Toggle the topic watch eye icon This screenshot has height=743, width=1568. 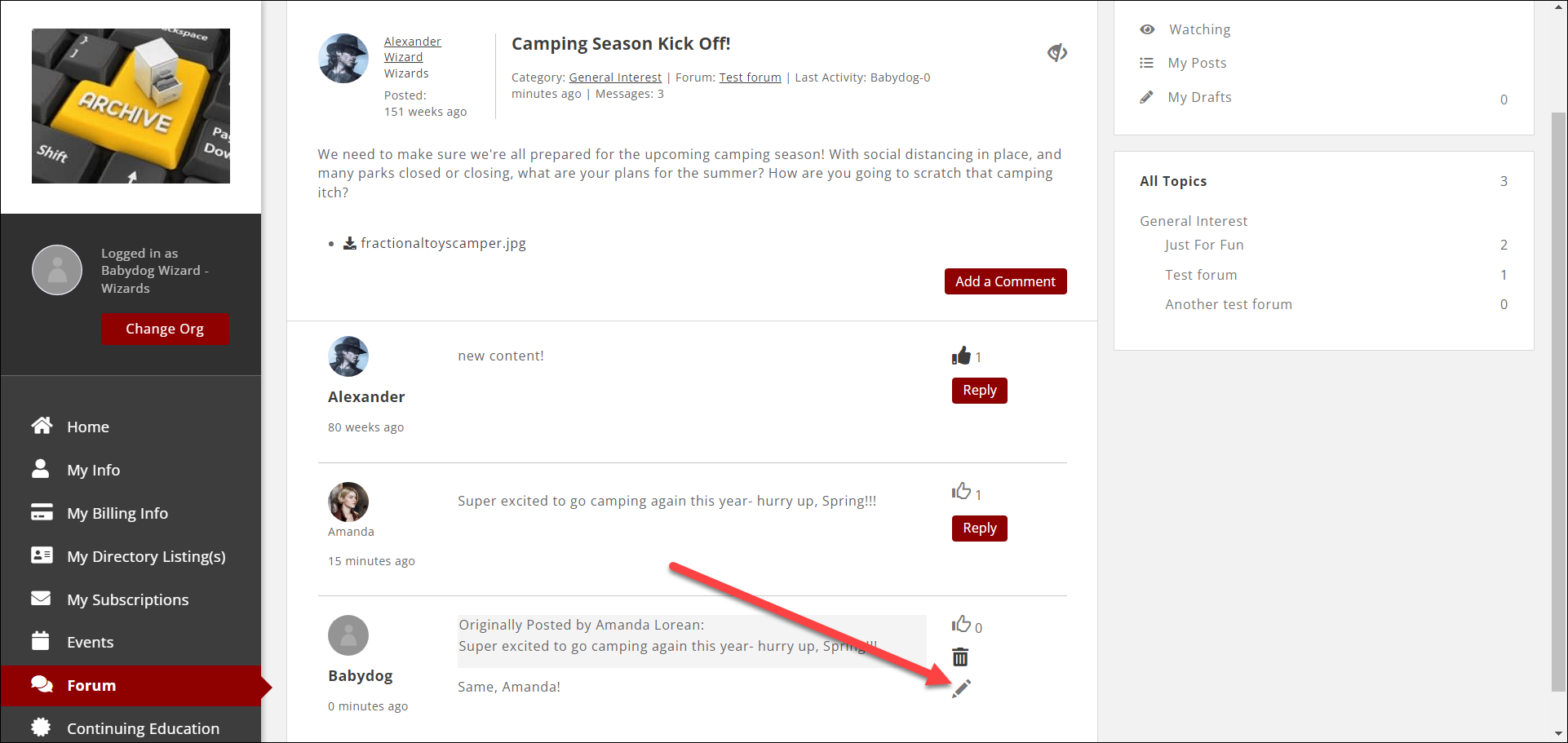[x=1057, y=53]
